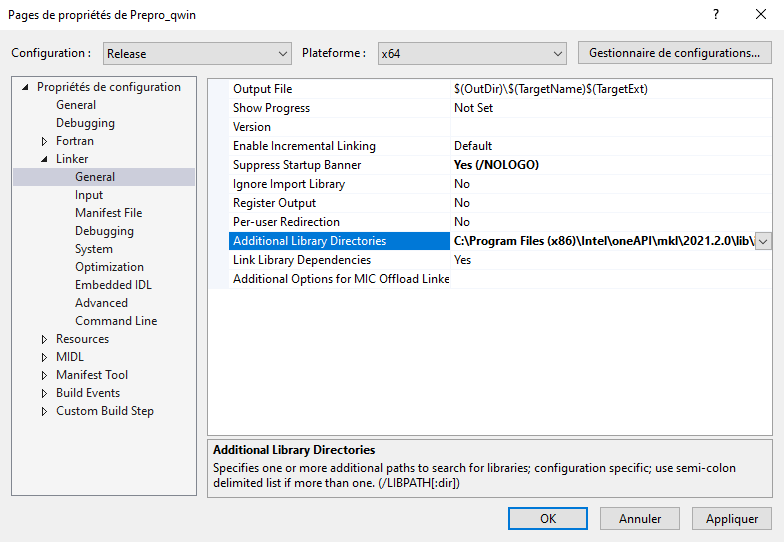Expand the Fortran tree node
Screen dimensions: 784x542
point(44,141)
